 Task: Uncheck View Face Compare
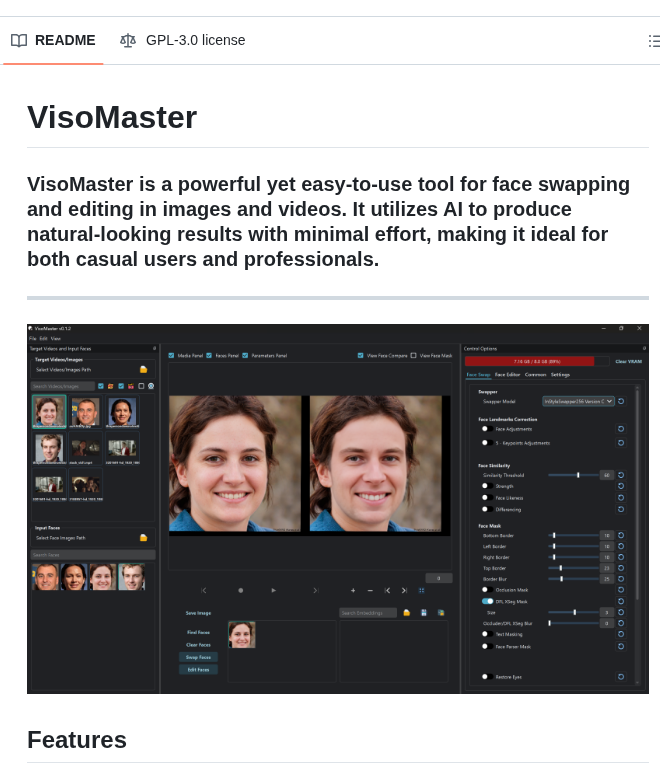coord(361,356)
